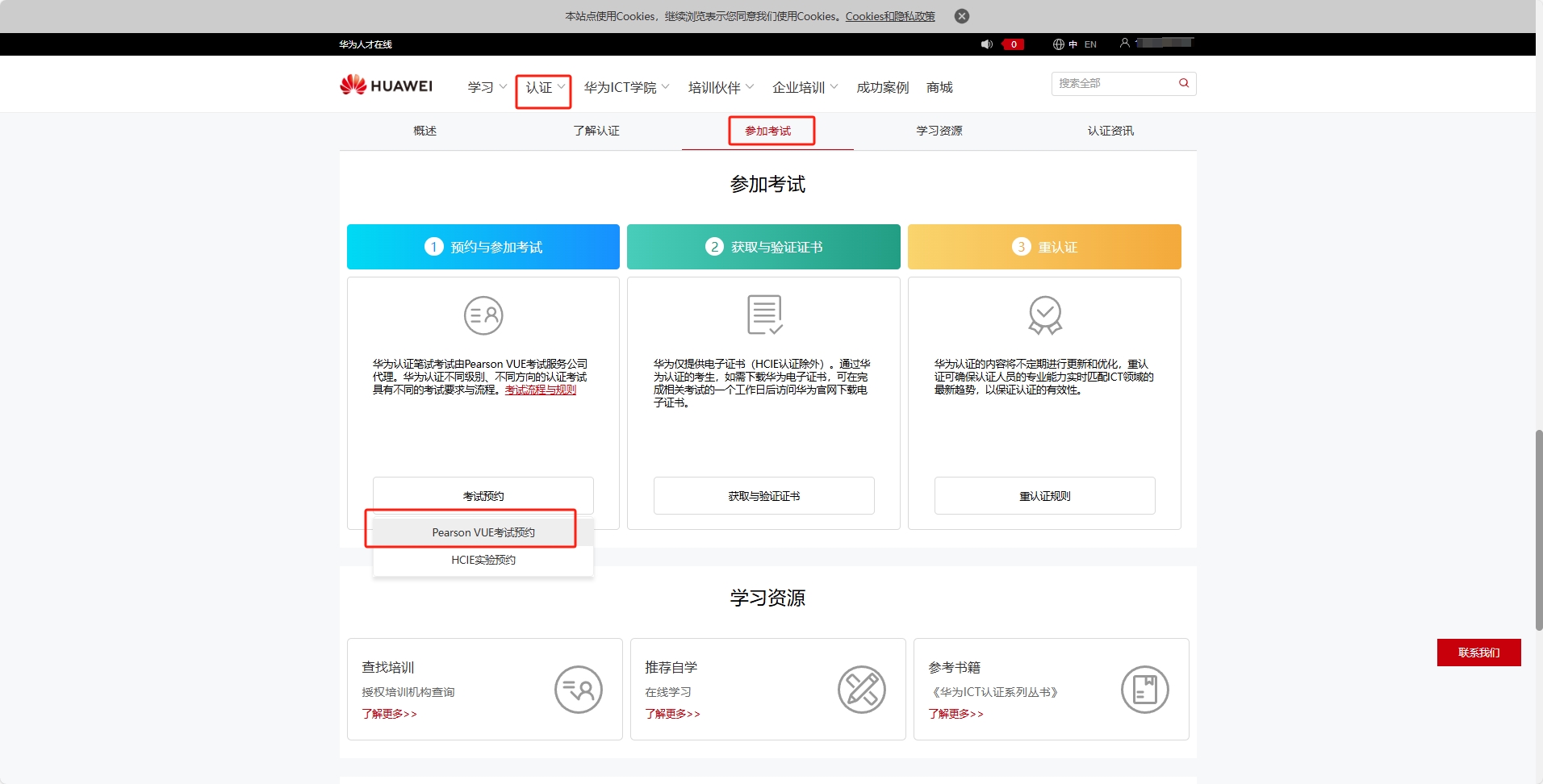Open 了解更多 under 推荐自学
Viewport: 1543px width, 784px height.
[x=673, y=714]
